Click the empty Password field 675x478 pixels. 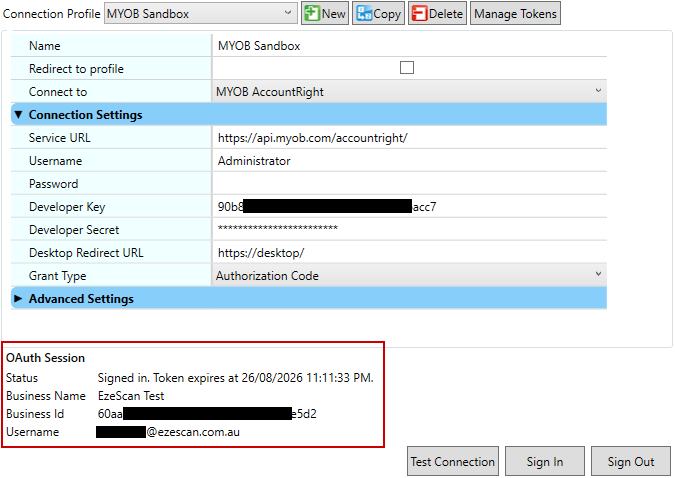coord(409,183)
